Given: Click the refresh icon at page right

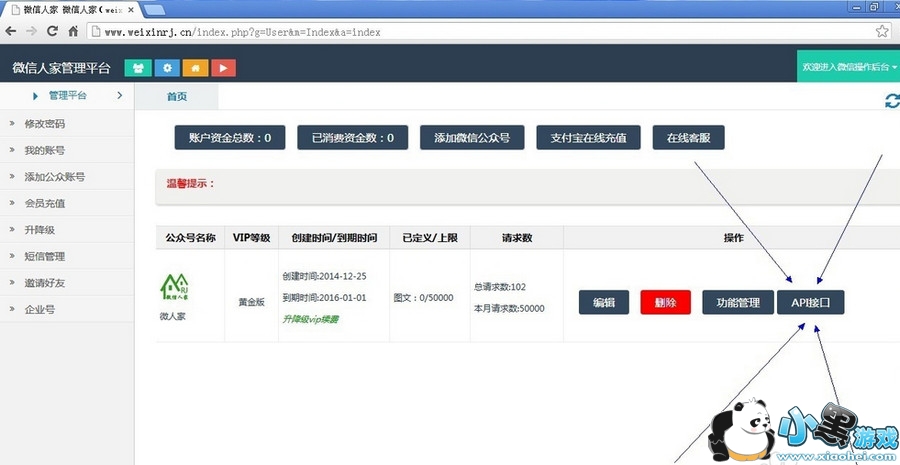Looking at the screenshot, I should pos(892,101).
